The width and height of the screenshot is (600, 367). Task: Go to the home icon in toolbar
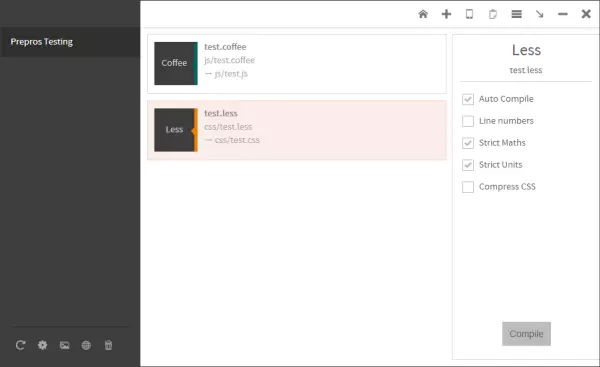(423, 14)
